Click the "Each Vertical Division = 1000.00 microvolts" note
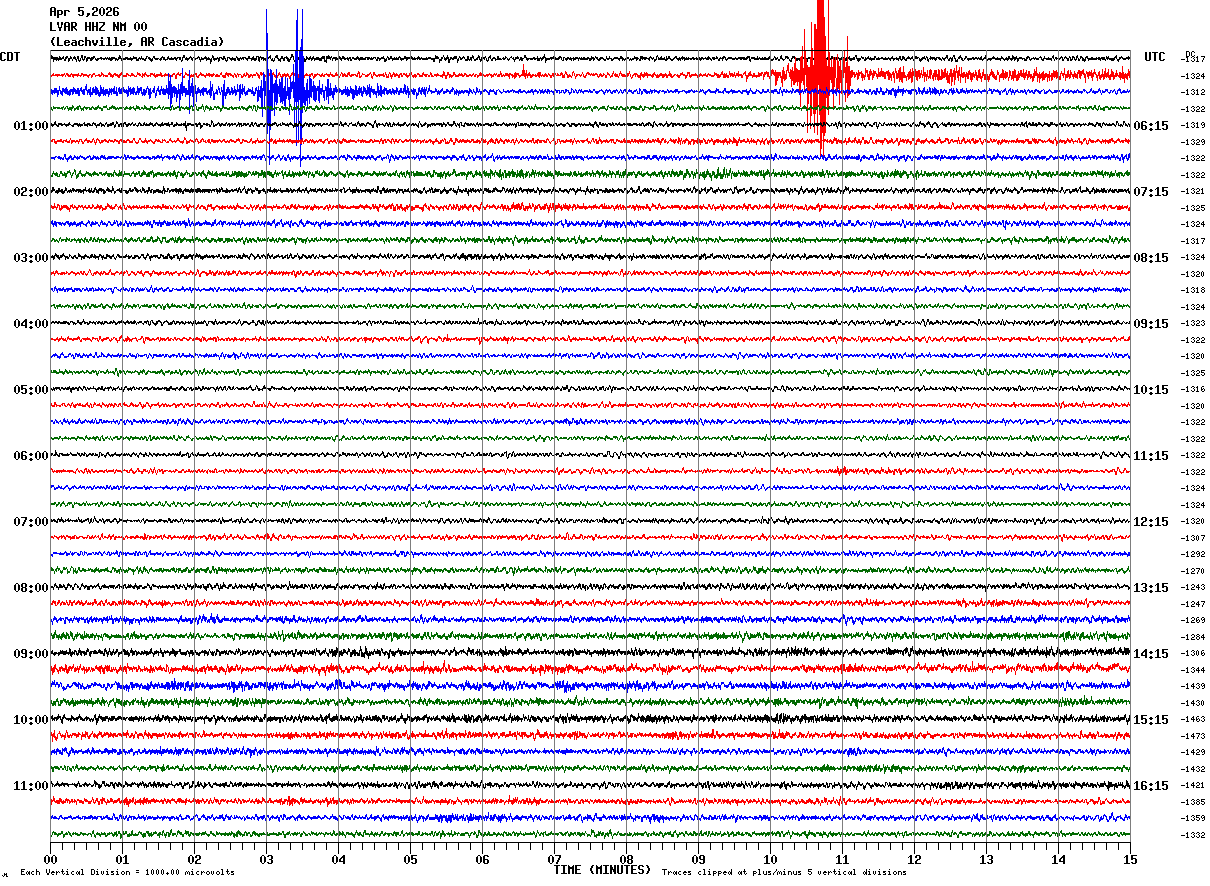 point(127,873)
